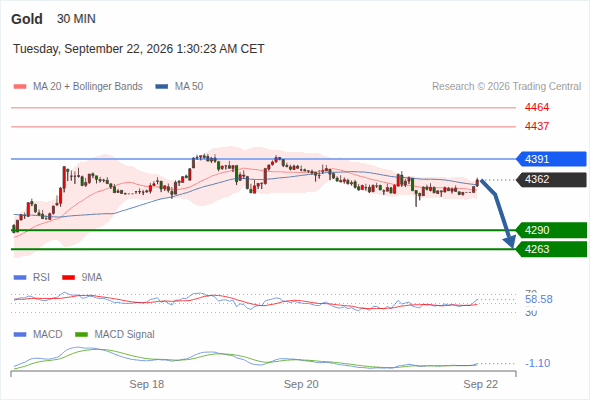Click the 4290 green support tag
Image resolution: width=590 pixels, height=400 pixels.
(551, 230)
